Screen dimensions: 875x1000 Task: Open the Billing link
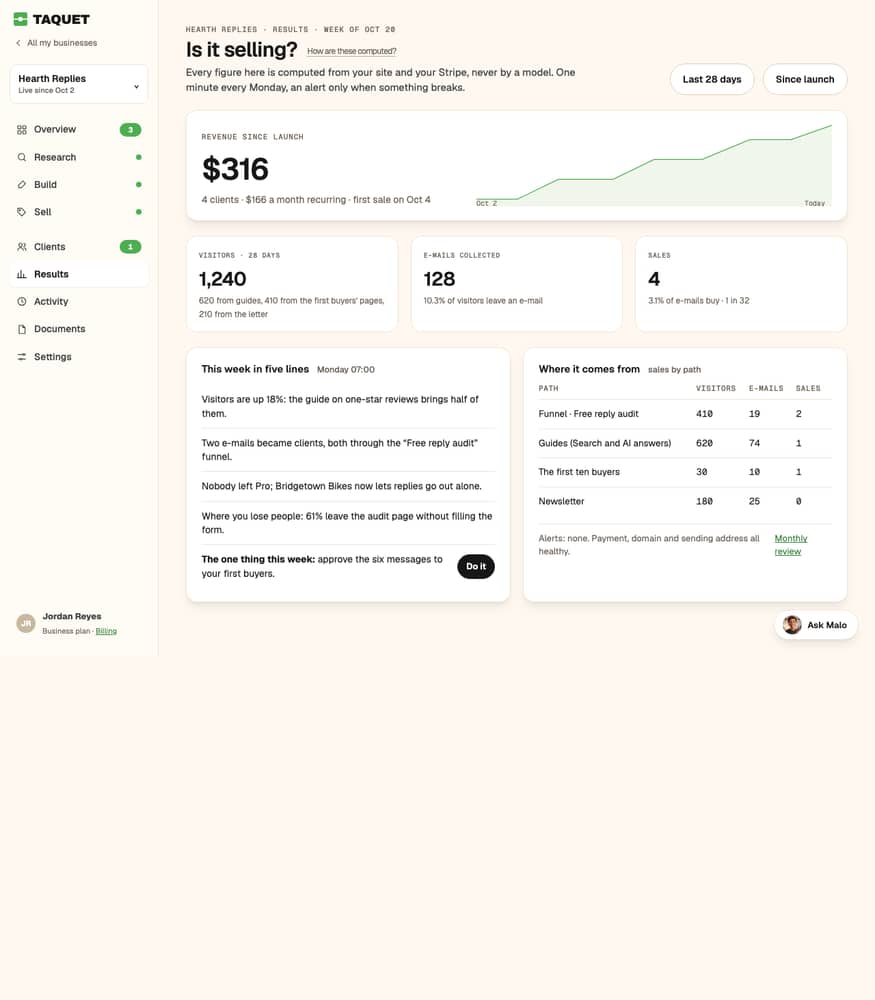click(106, 631)
